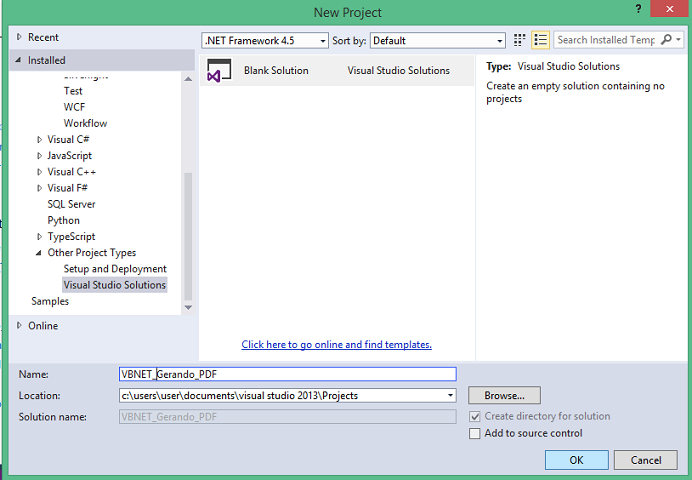Click the Online label
This screenshot has width=692, height=480.
pyautogui.click(x=43, y=326)
